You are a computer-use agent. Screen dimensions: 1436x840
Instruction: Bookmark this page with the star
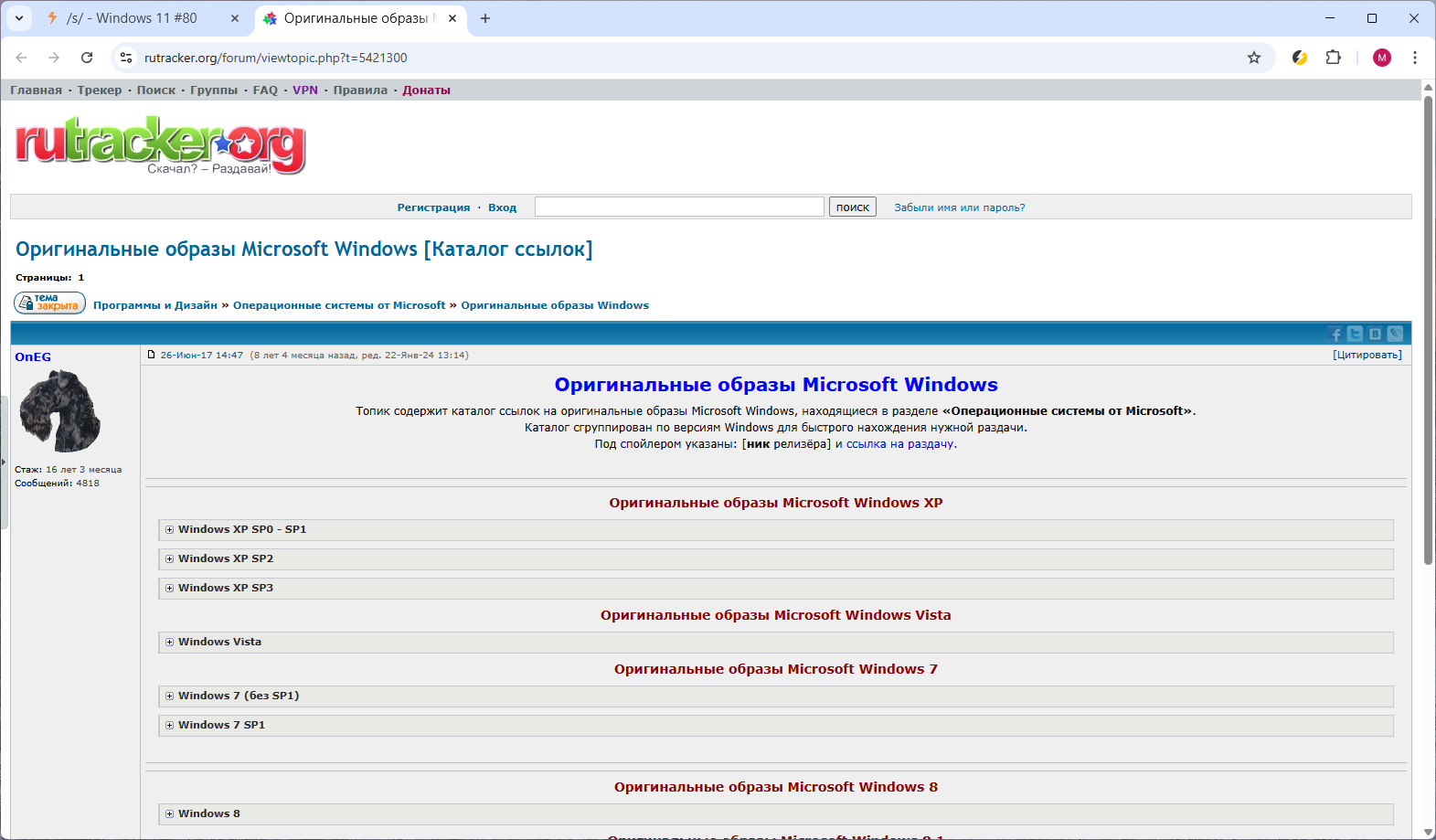1254,58
